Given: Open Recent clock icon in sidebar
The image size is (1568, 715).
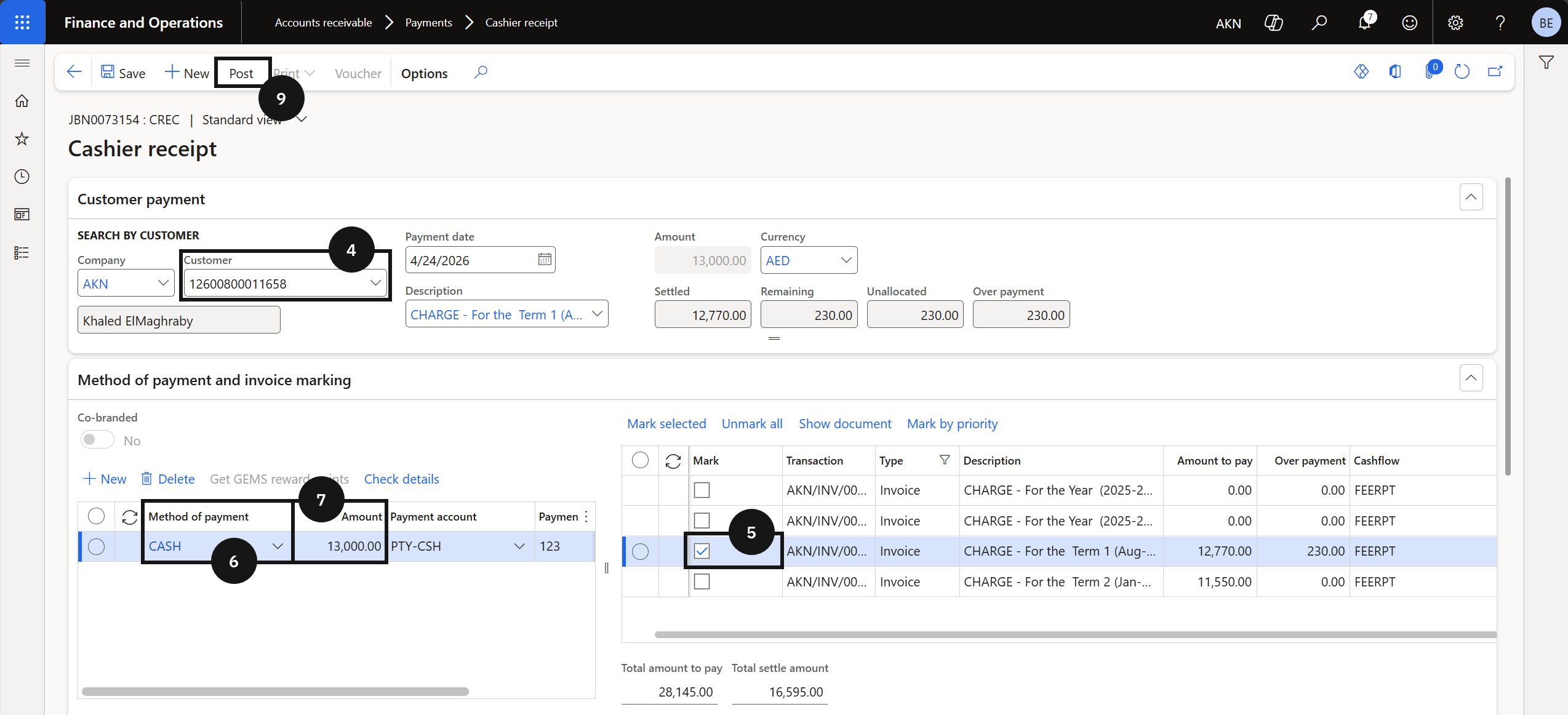Looking at the screenshot, I should click(22, 177).
